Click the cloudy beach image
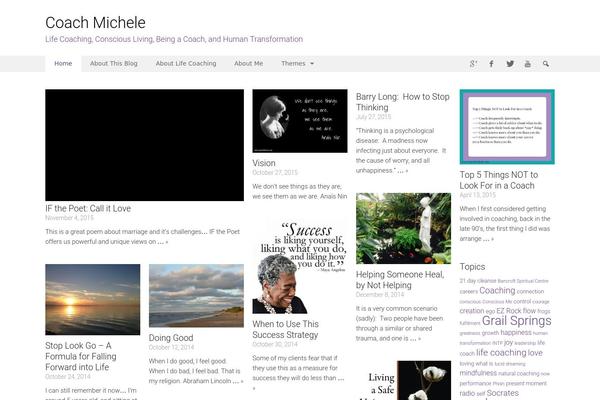 click(196, 296)
